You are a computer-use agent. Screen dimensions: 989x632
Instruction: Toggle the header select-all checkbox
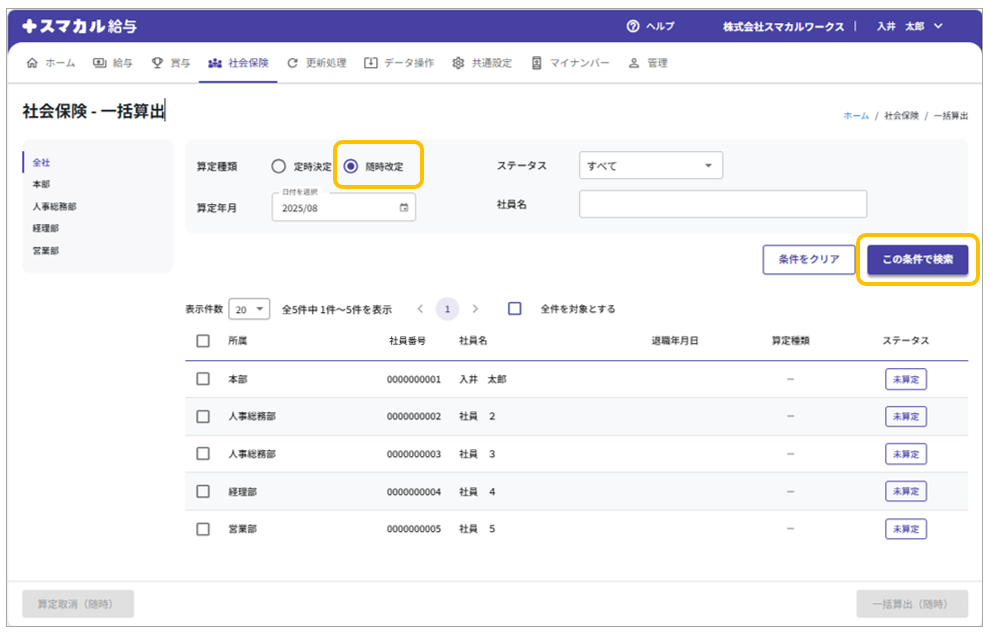tap(203, 341)
